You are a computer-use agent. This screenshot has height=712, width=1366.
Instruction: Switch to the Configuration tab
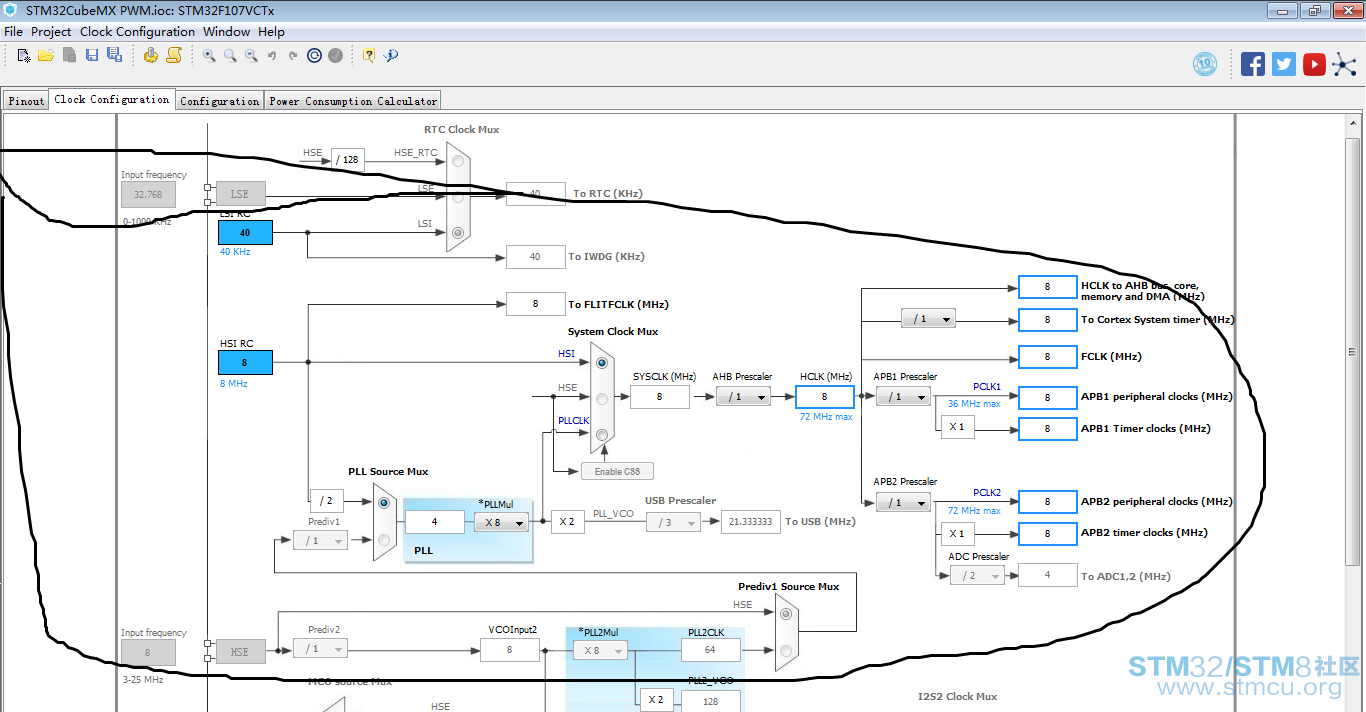[220, 101]
